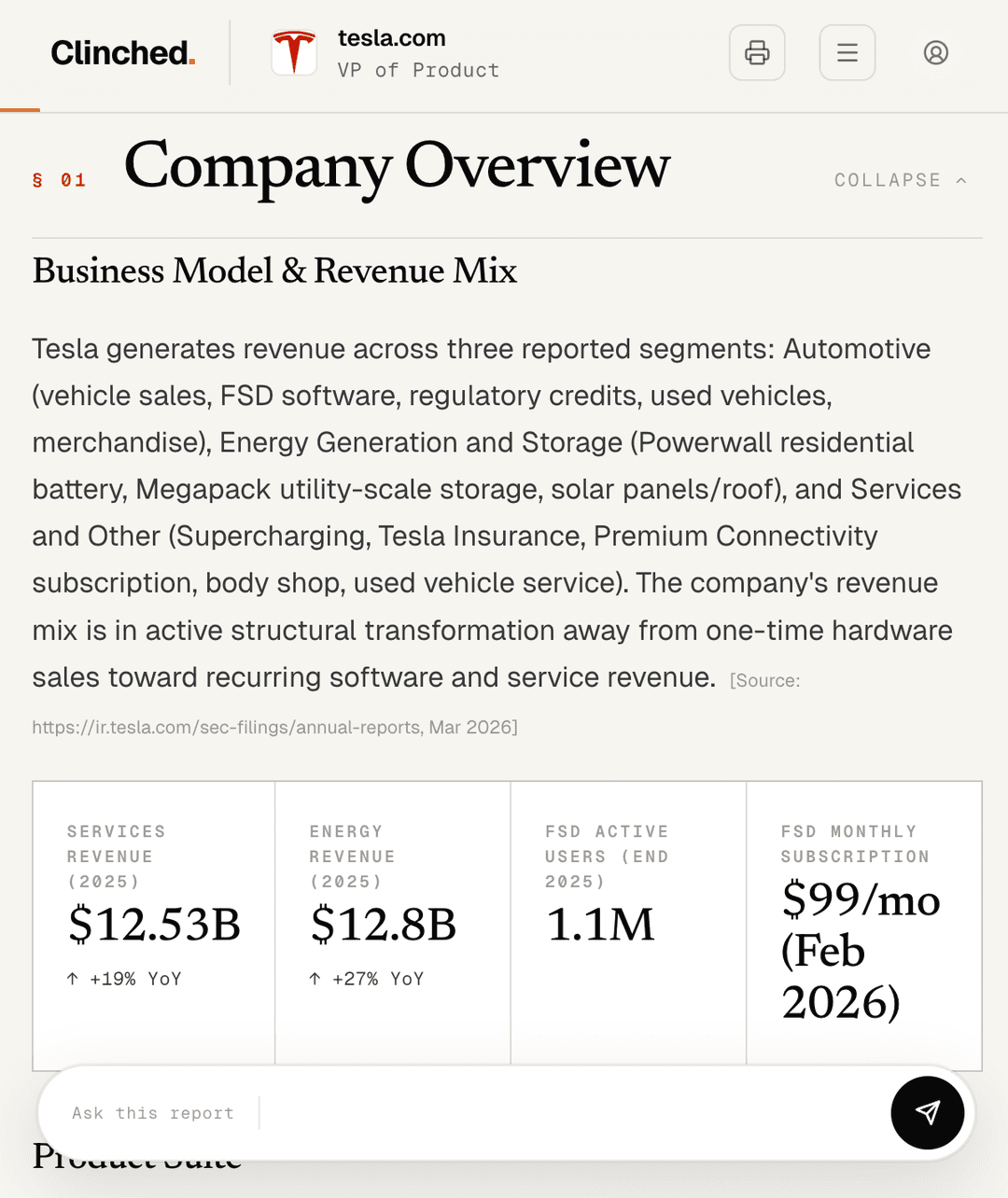
Task: Send question with paper plane button
Action: click(x=927, y=1112)
